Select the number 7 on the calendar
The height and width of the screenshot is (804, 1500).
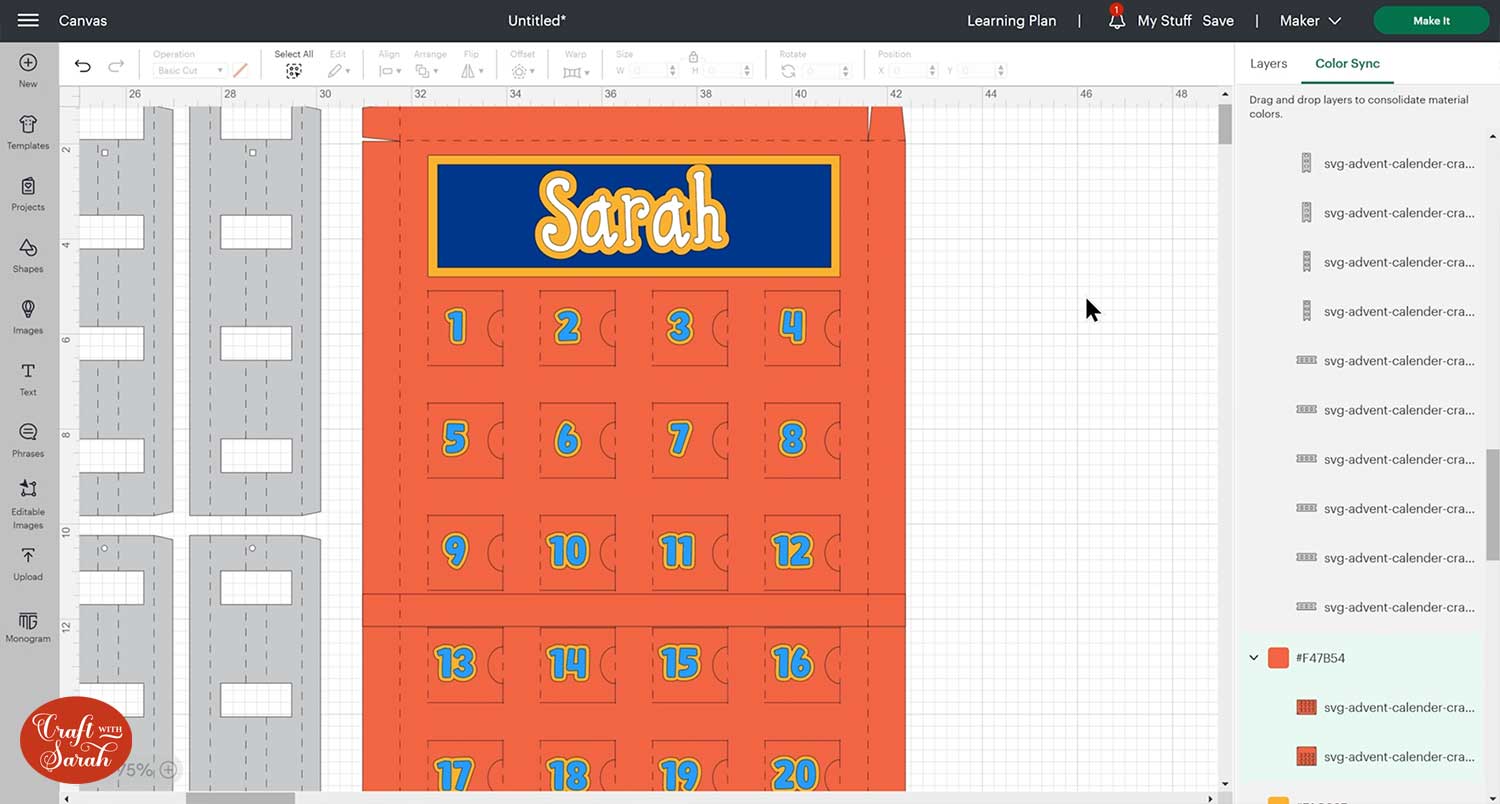point(680,438)
